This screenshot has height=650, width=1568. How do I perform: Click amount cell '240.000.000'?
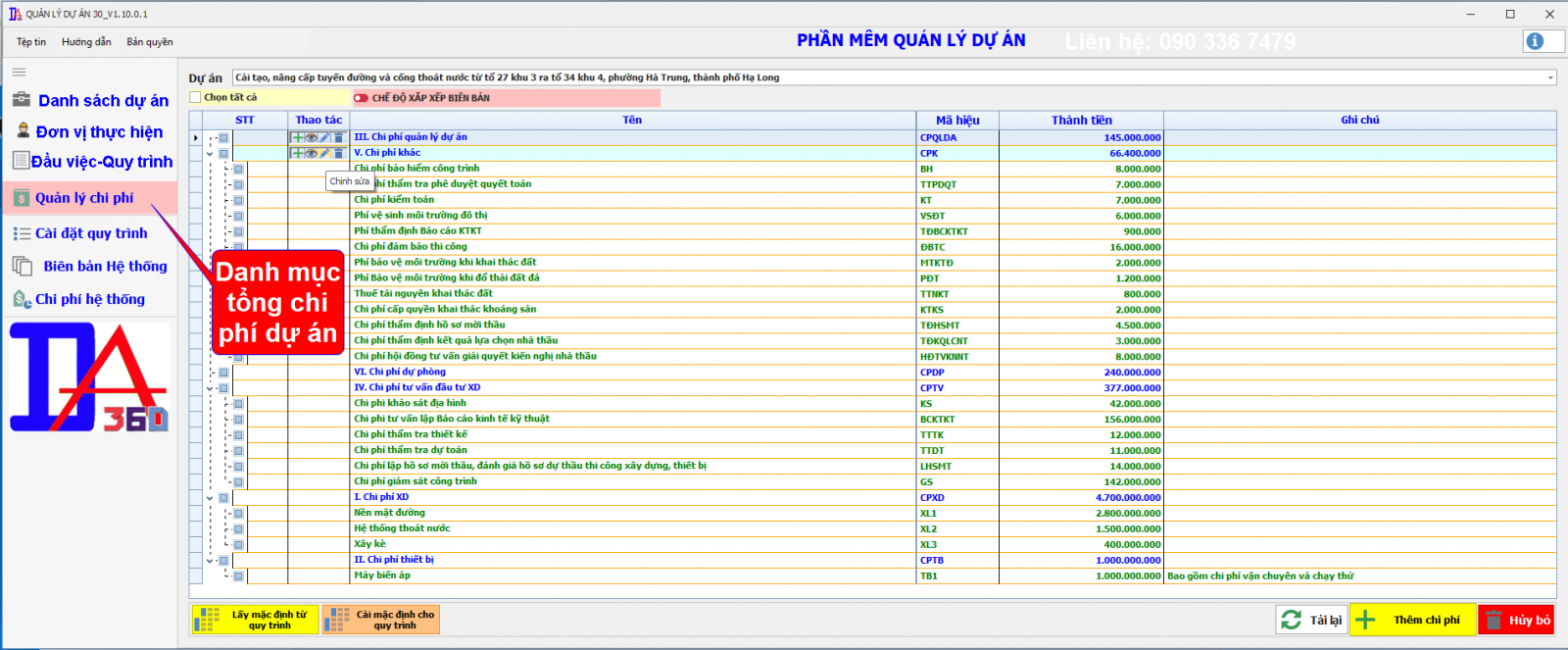pyautogui.click(x=1081, y=373)
